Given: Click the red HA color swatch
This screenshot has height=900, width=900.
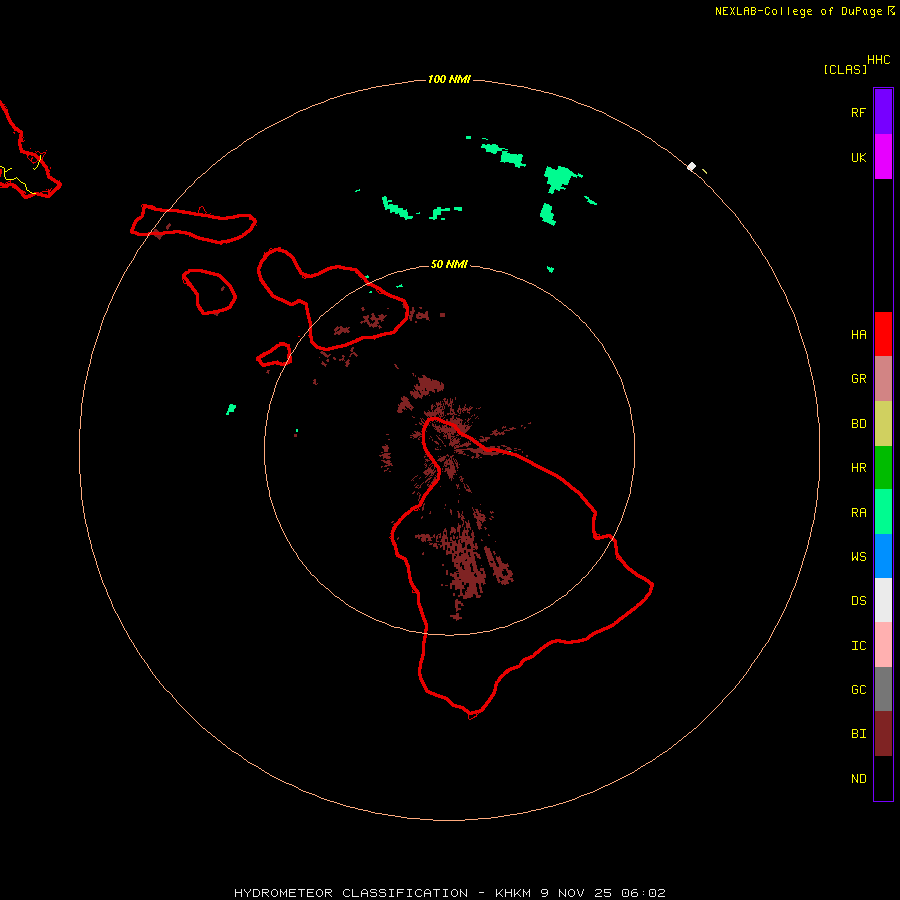Looking at the screenshot, I should (883, 334).
